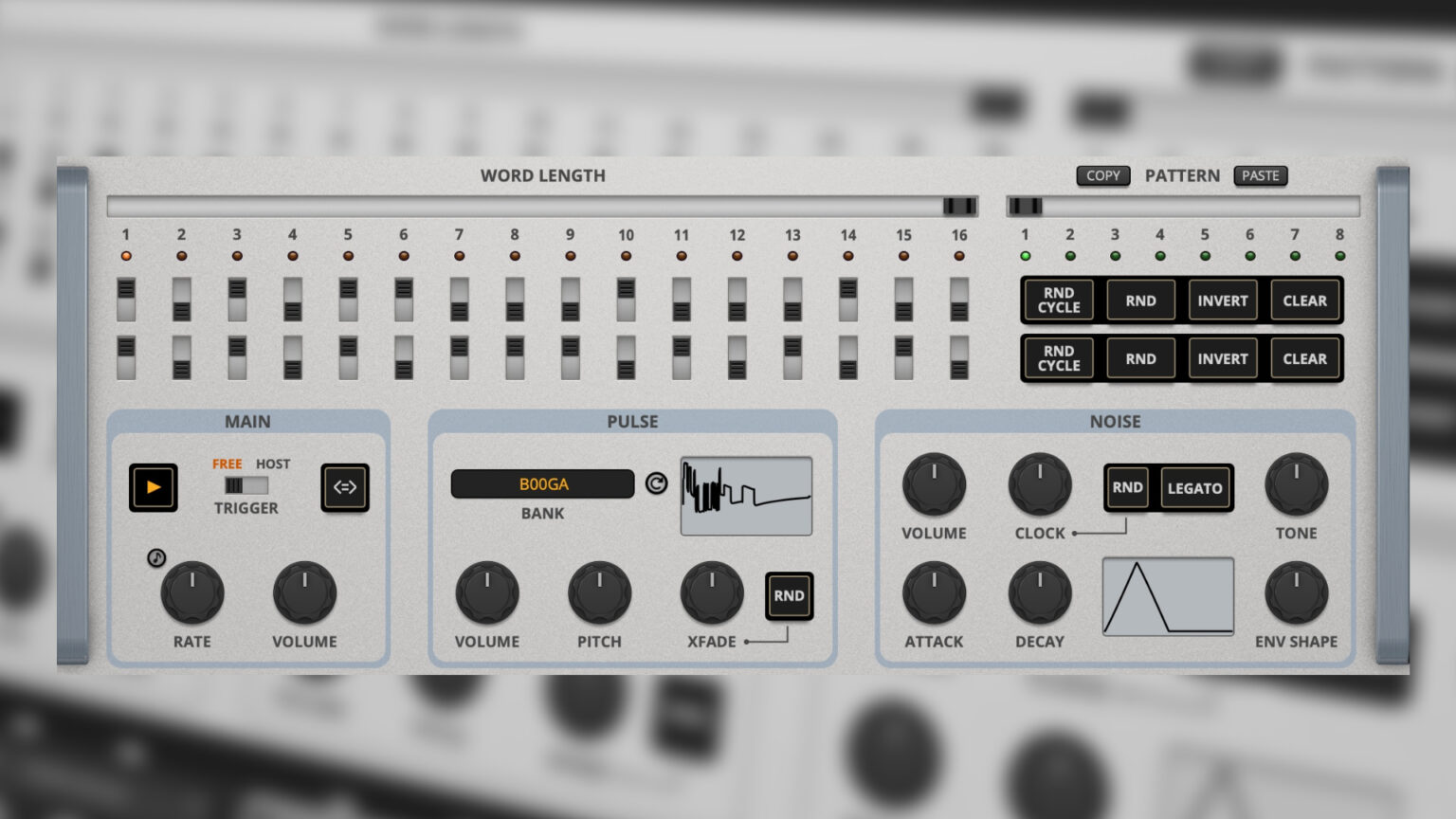This screenshot has height=819, width=1456.
Task: Click the bank reload icon beside BANK display
Action: pyautogui.click(x=656, y=483)
